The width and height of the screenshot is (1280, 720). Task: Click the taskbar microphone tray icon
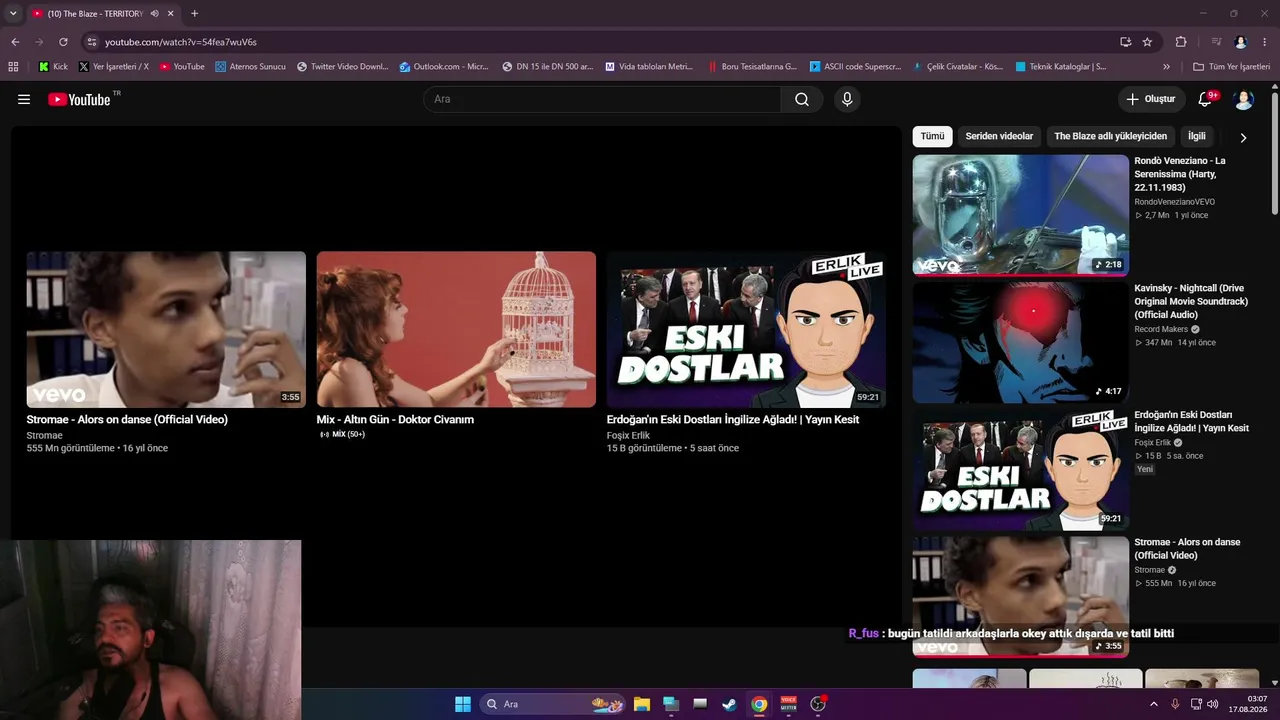click(x=1175, y=704)
